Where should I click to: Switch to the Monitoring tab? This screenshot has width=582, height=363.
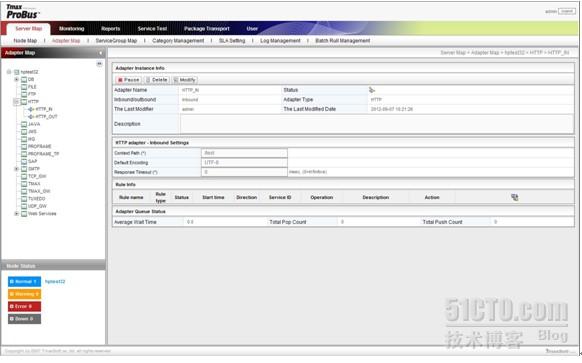72,29
